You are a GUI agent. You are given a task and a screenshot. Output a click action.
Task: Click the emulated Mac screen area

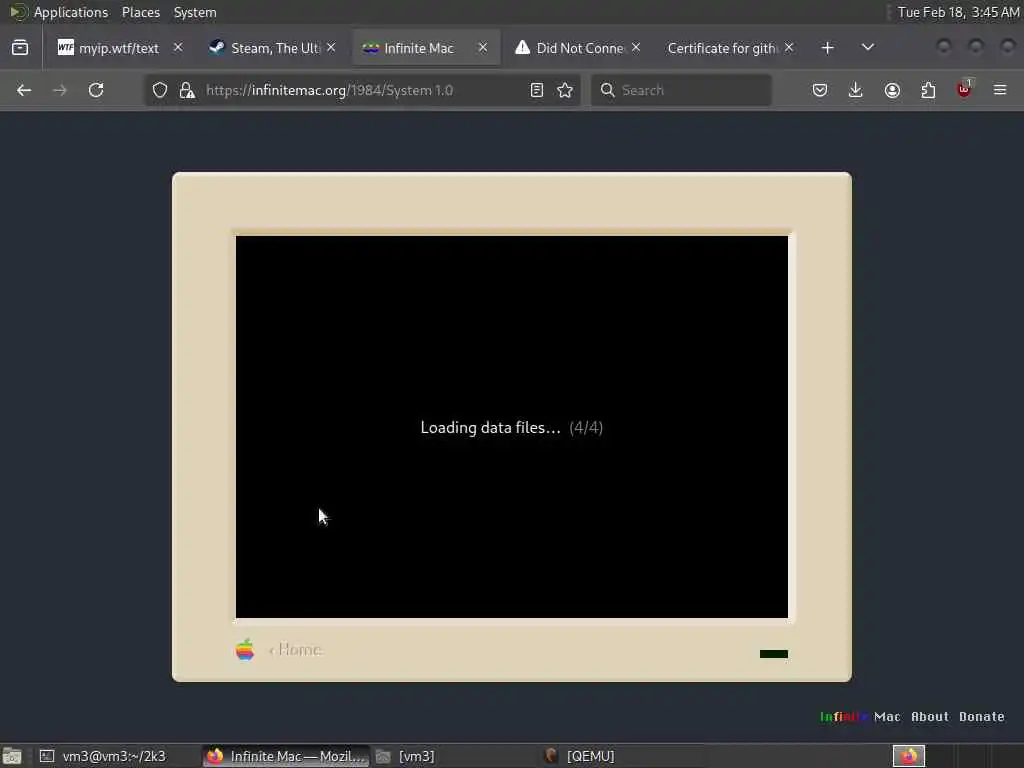coord(511,426)
